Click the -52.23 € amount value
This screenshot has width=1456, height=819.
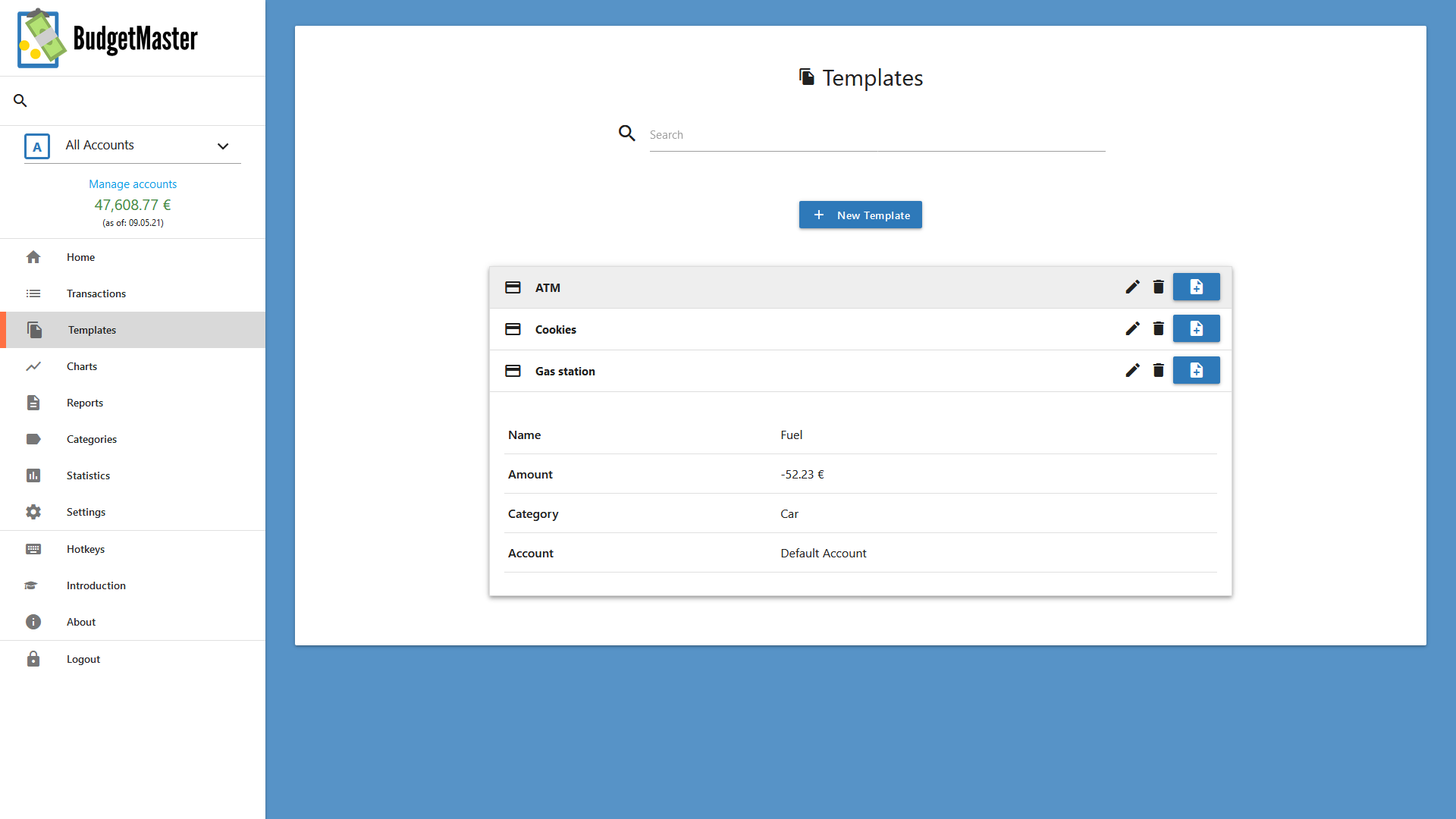pos(802,474)
